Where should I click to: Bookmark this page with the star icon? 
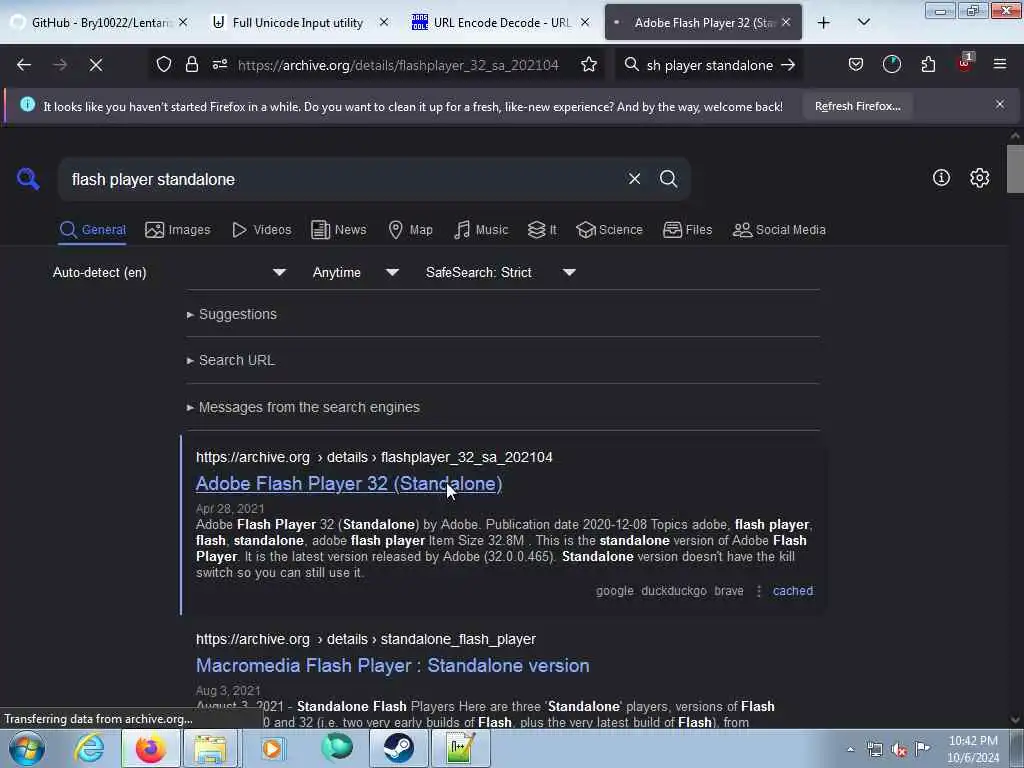point(589,65)
